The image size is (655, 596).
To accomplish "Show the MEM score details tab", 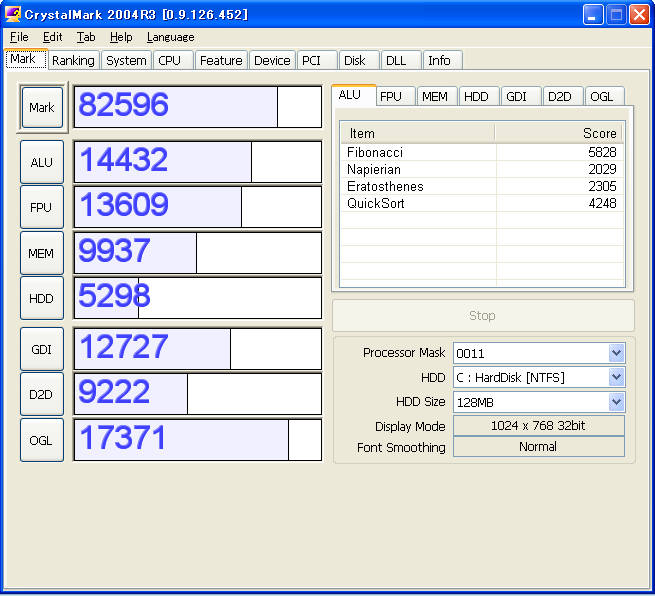I will [434, 96].
